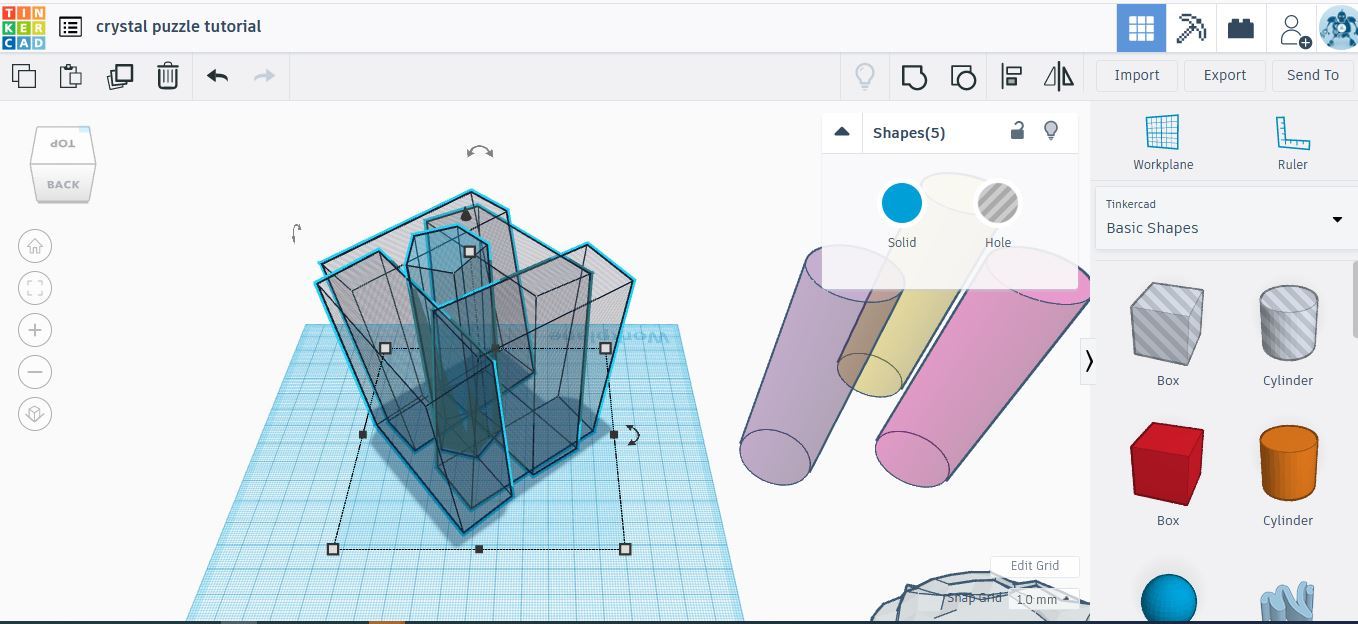The width and height of the screenshot is (1358, 624).
Task: Pick the orange Cylinder shape
Action: (1288, 463)
